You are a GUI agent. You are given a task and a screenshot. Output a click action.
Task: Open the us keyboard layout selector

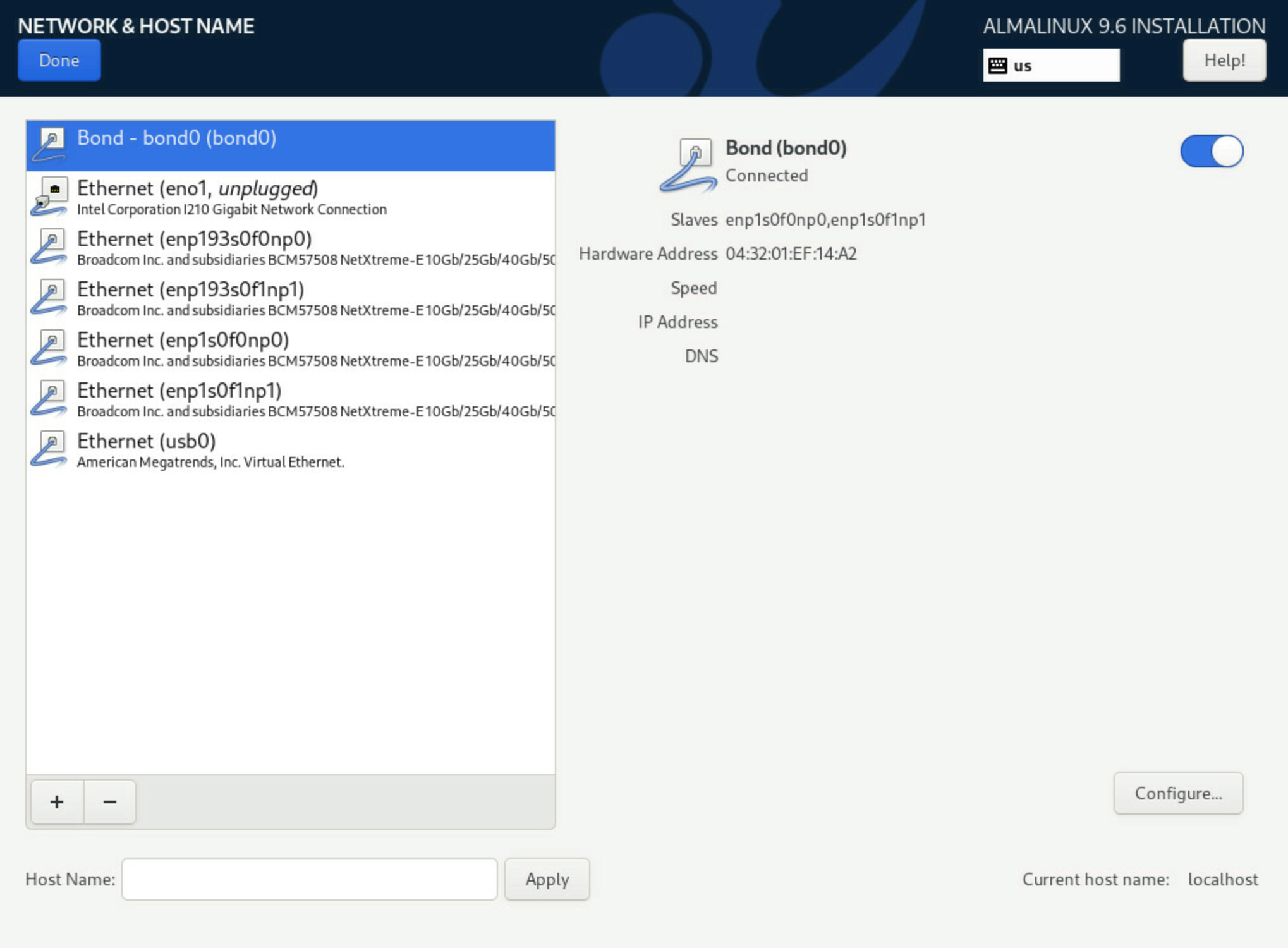click(x=1051, y=65)
